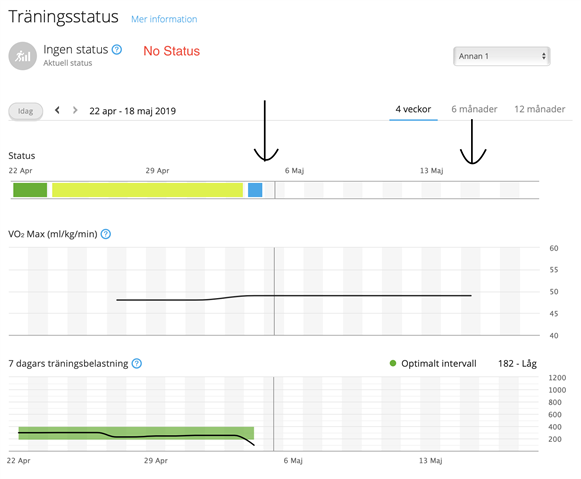Go to previous date range arrow
581x479 pixels.
[57, 110]
